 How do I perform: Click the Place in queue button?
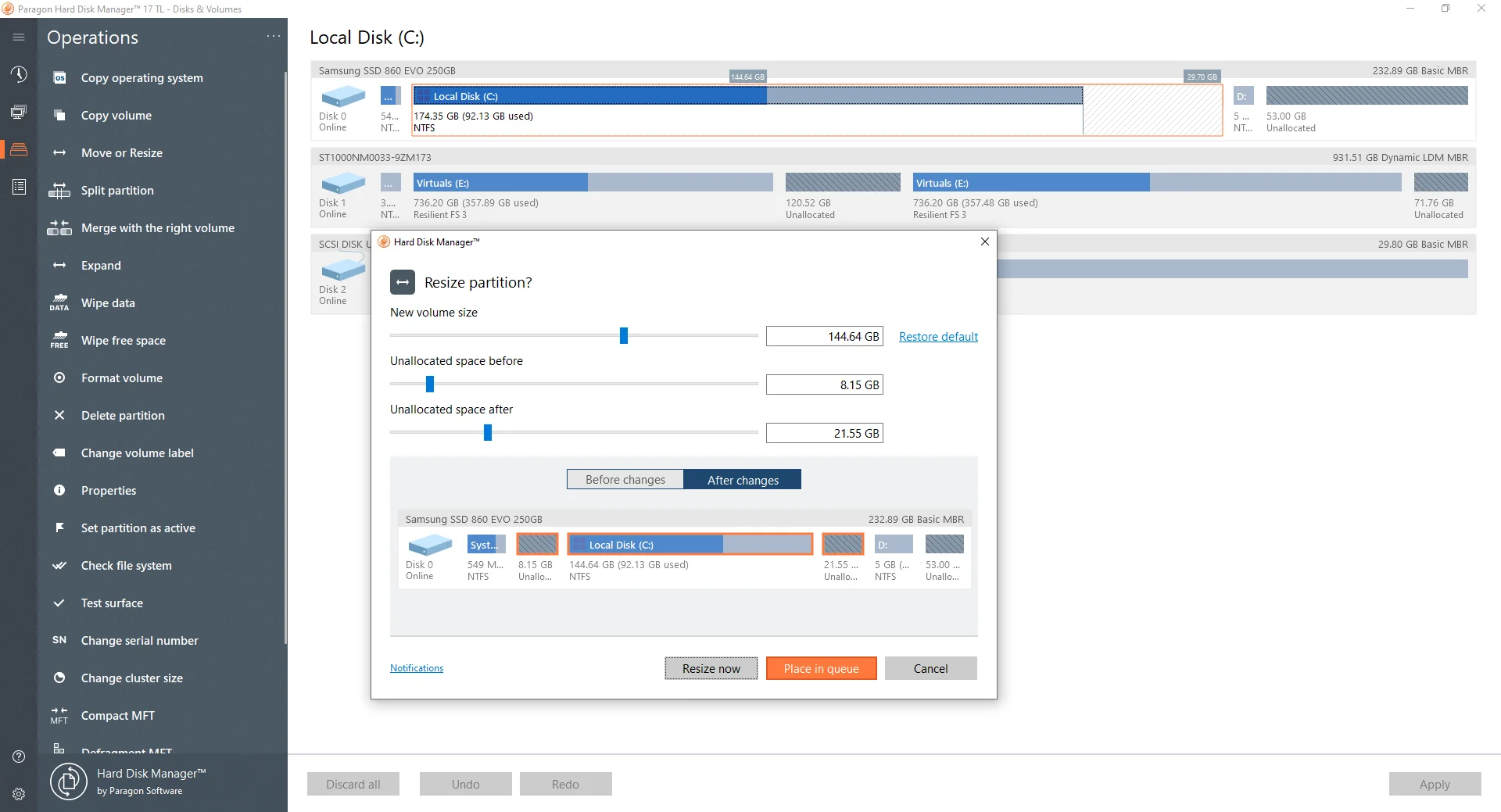pos(821,668)
